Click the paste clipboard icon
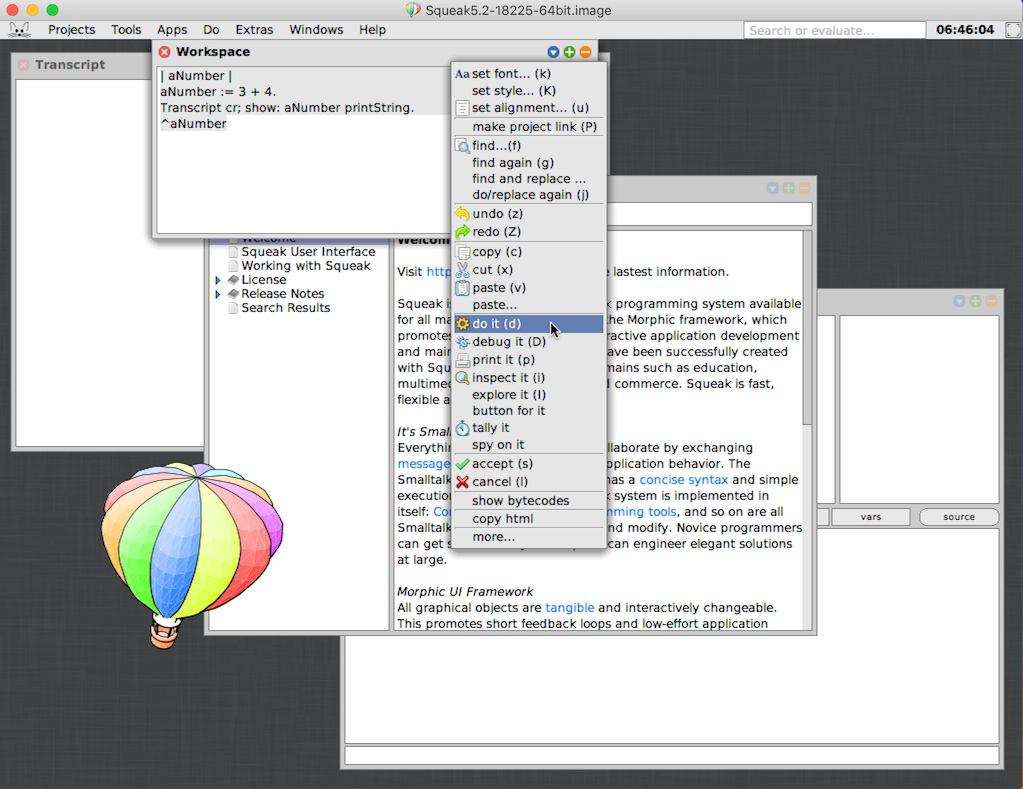1023x789 pixels. tap(462, 288)
